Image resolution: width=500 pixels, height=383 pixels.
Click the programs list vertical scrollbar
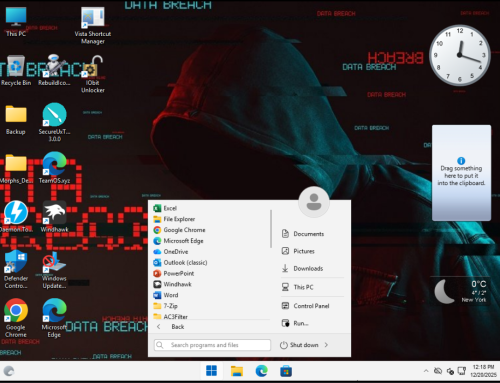coord(271,229)
